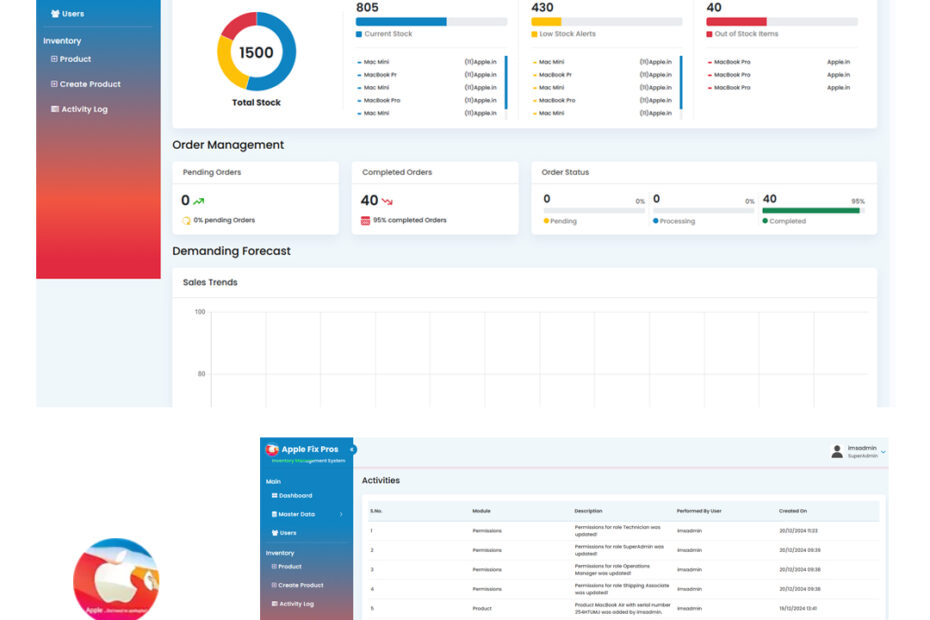Click the green Completed order status bar

point(813,211)
